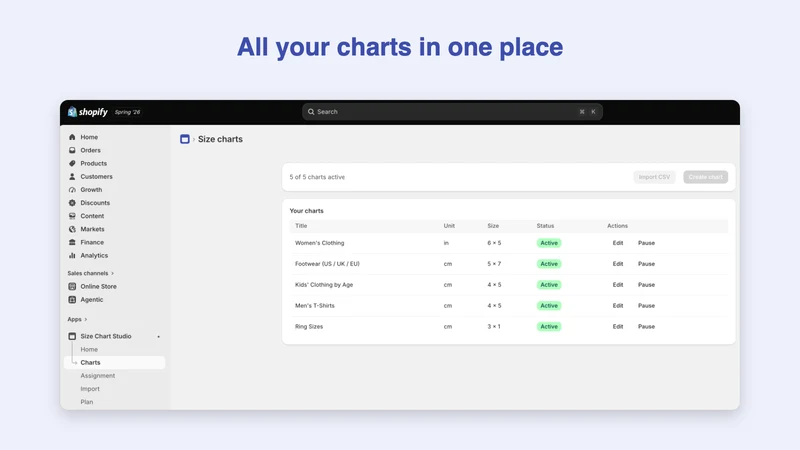Edit the Ring Sizes chart

click(618, 327)
